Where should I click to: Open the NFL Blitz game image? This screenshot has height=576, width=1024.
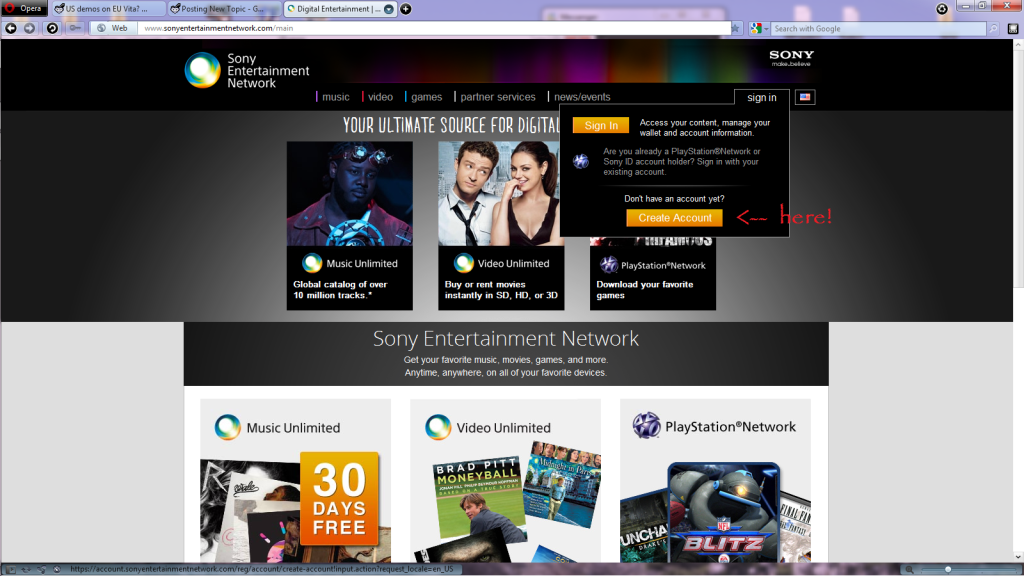(x=724, y=512)
